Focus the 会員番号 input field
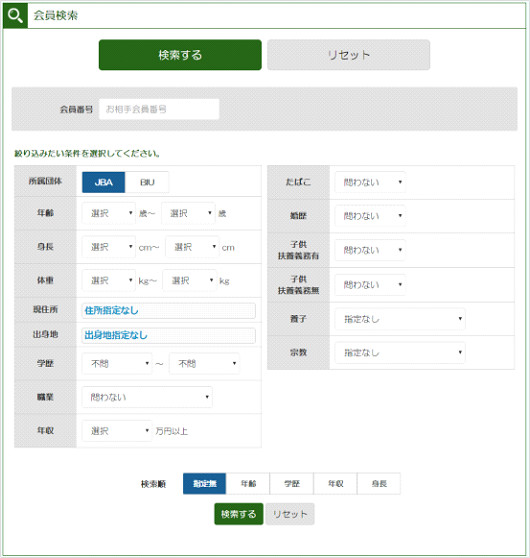This screenshot has height=558, width=530. coord(159,109)
